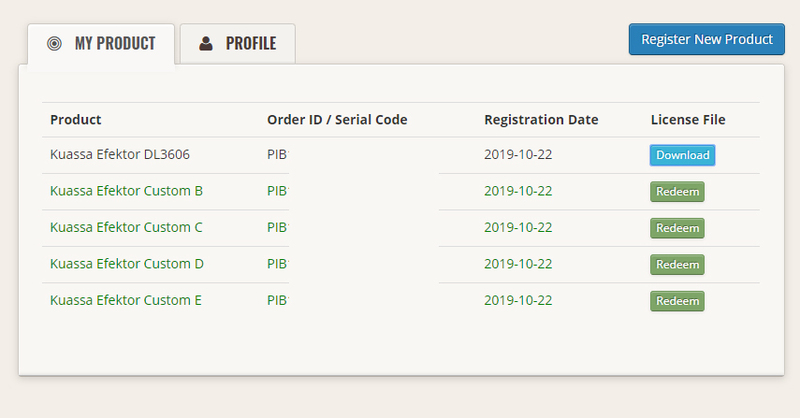Select the Kuassa Efektor Custom C product
The image size is (800, 418).
[x=126, y=227]
